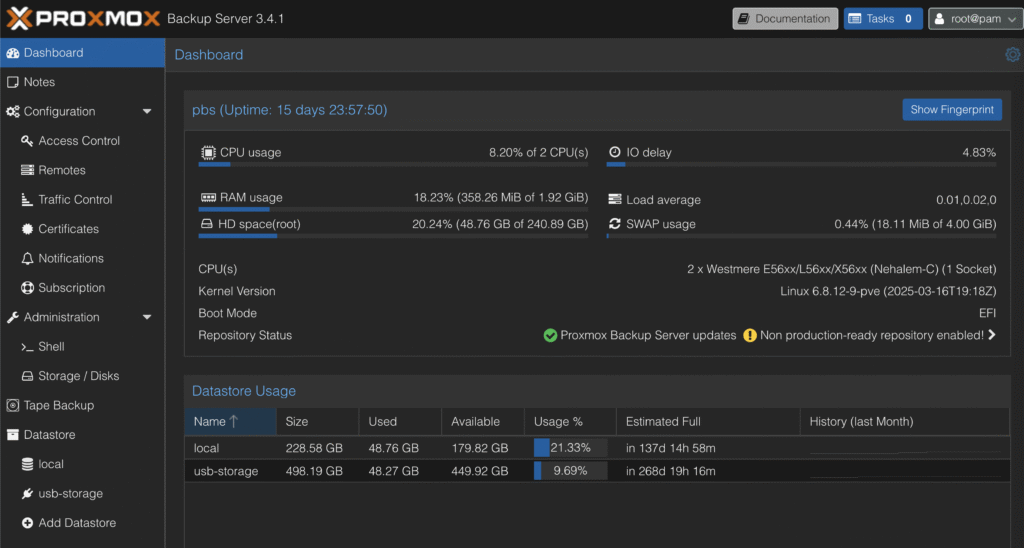Open Notes in the sidebar

click(82, 82)
